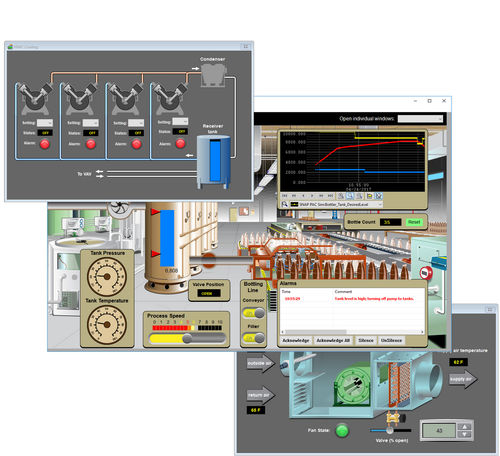Click the first compressor icon in cooling window
The width and height of the screenshot is (500, 456).
pyautogui.click(x=34, y=99)
